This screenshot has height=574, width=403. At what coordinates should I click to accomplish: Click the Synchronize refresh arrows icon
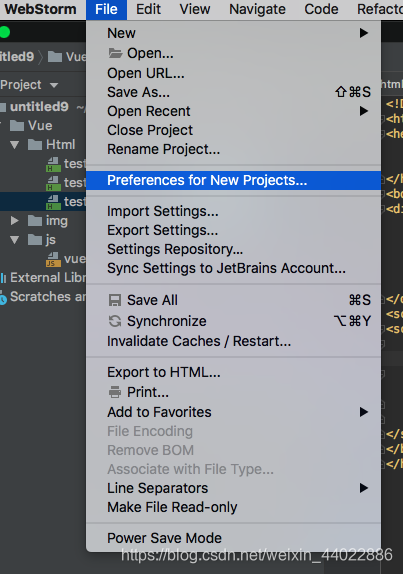click(x=115, y=321)
